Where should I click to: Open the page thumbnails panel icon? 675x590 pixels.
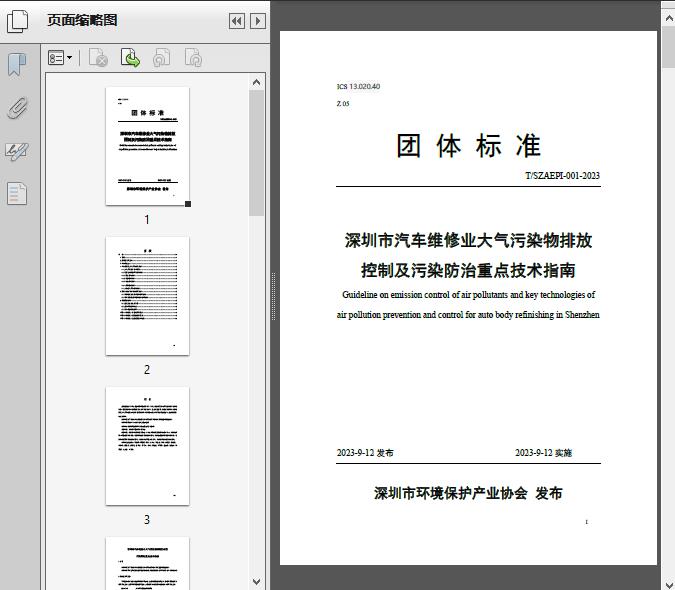(x=17, y=21)
